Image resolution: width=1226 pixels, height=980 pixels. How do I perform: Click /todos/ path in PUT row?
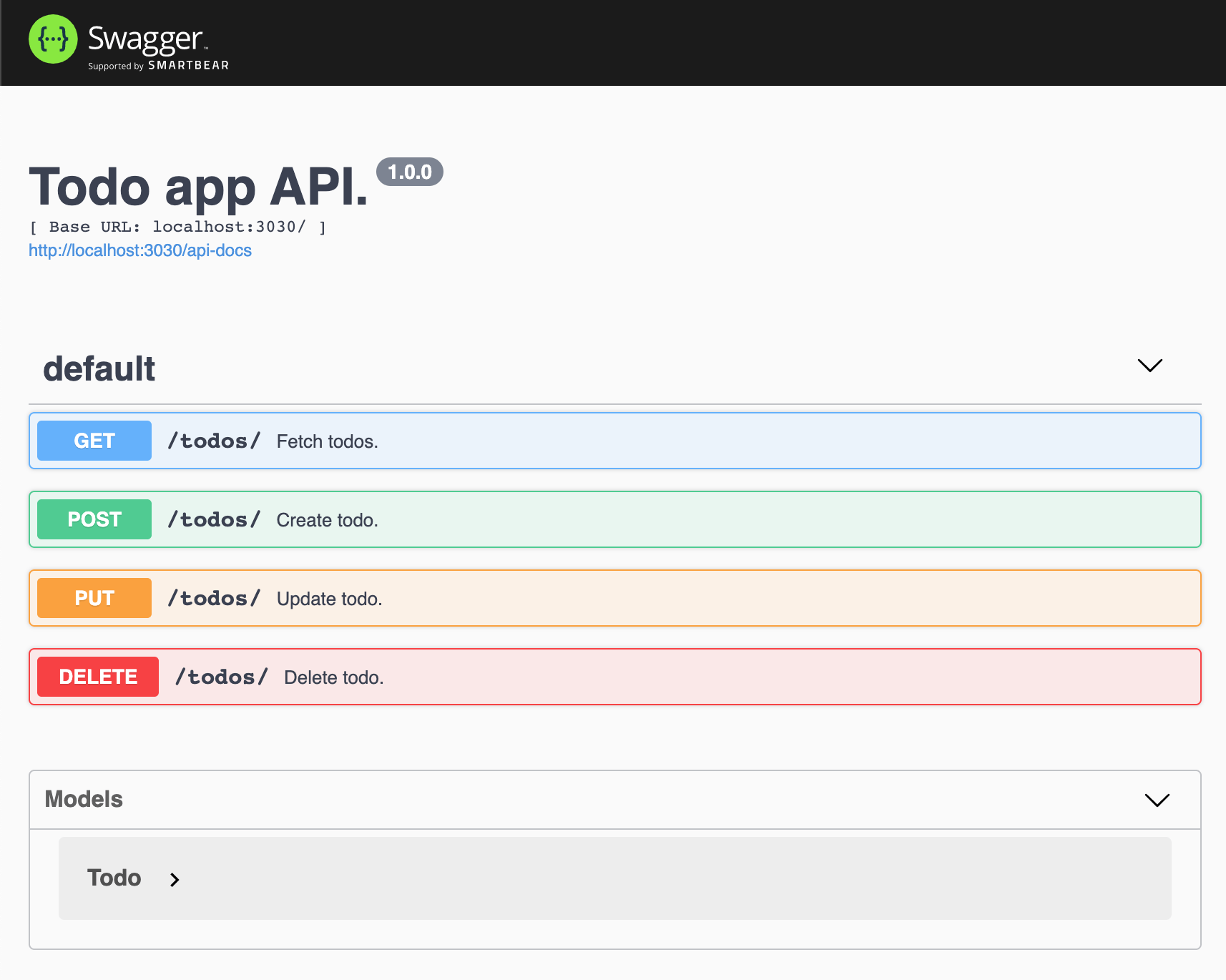[x=214, y=598]
